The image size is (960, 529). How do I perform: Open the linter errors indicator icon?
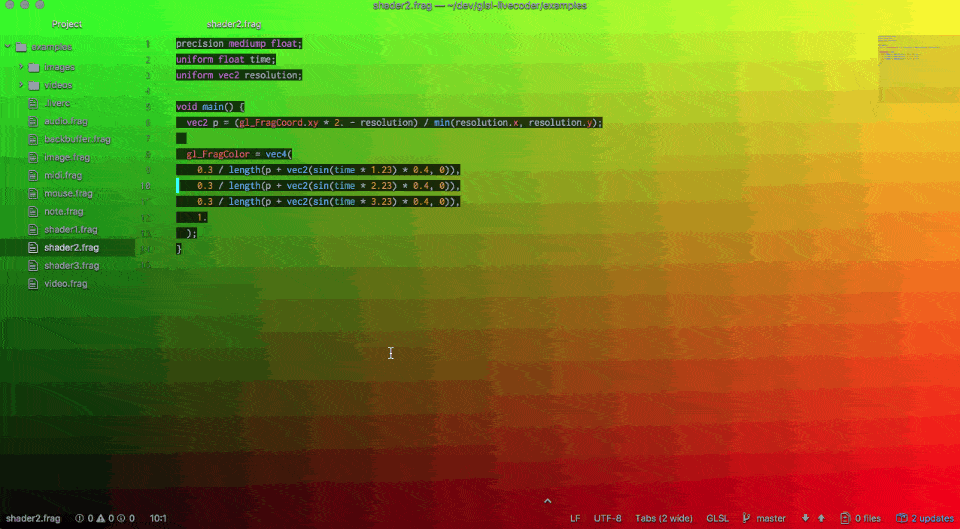[80, 518]
